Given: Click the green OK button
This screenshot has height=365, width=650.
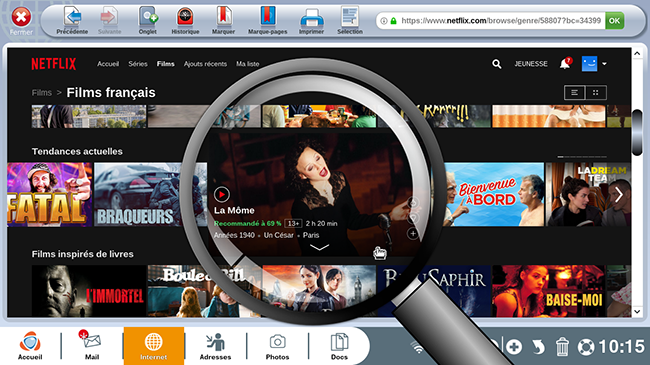Looking at the screenshot, I should pyautogui.click(x=614, y=20).
